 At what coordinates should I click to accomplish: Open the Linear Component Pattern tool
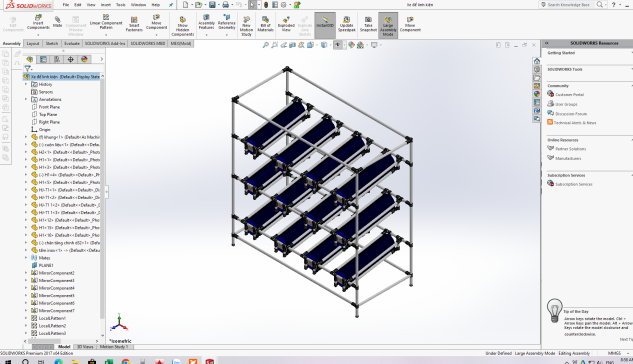[x=106, y=23]
